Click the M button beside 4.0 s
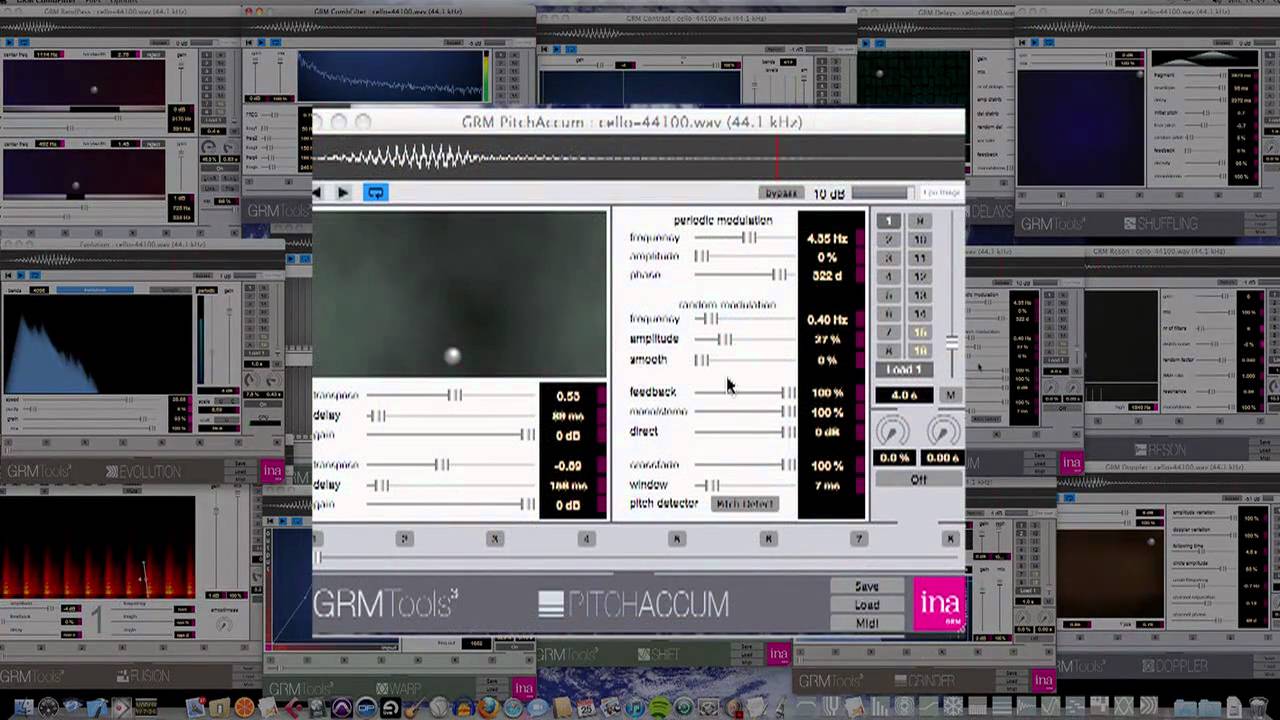The image size is (1280, 720). 950,395
